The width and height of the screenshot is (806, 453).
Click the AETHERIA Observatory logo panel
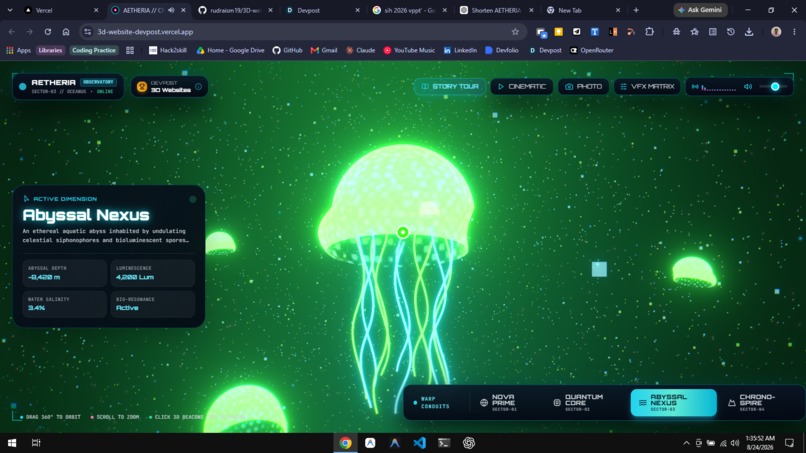[x=68, y=86]
